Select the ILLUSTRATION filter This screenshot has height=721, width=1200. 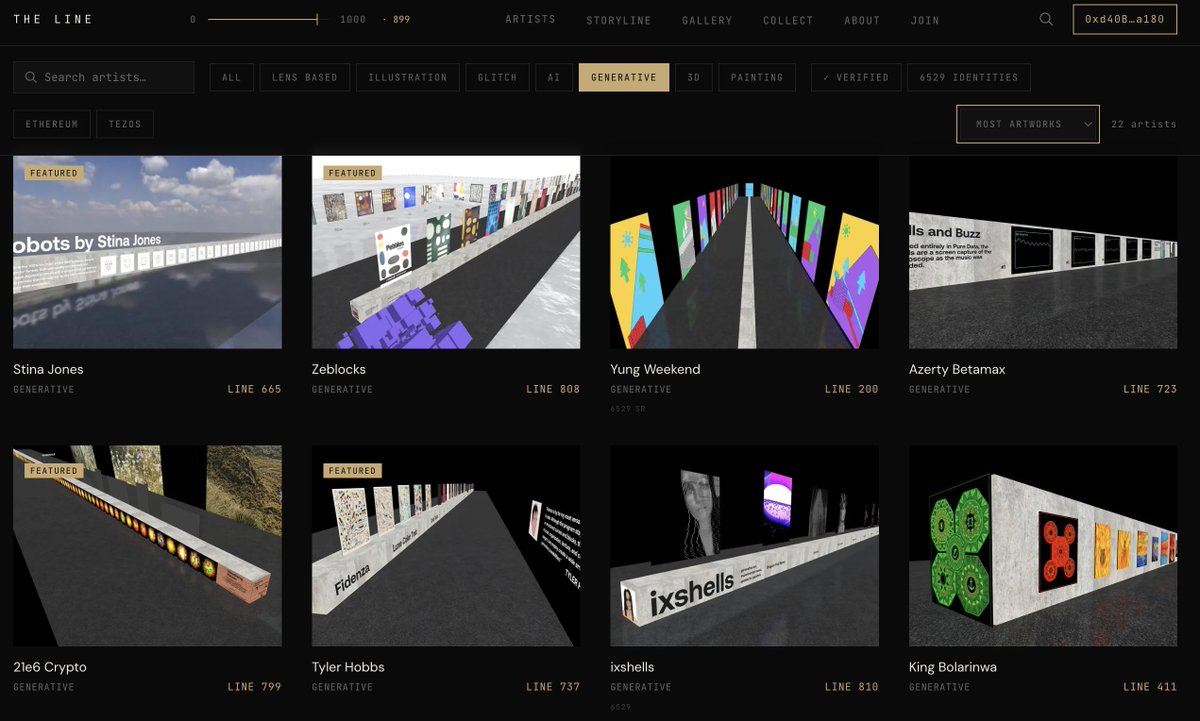tap(408, 77)
